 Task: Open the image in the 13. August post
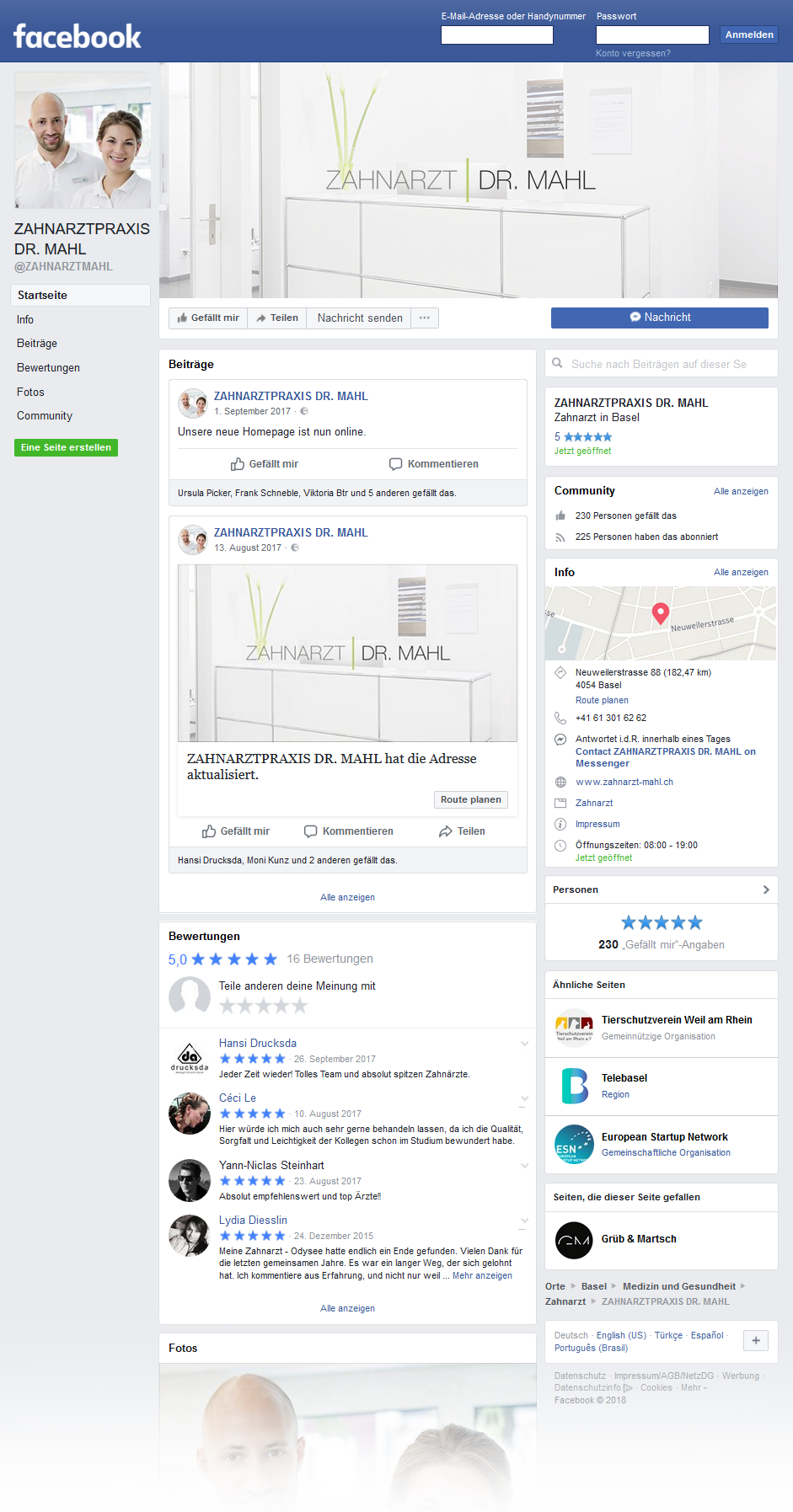pos(347,654)
